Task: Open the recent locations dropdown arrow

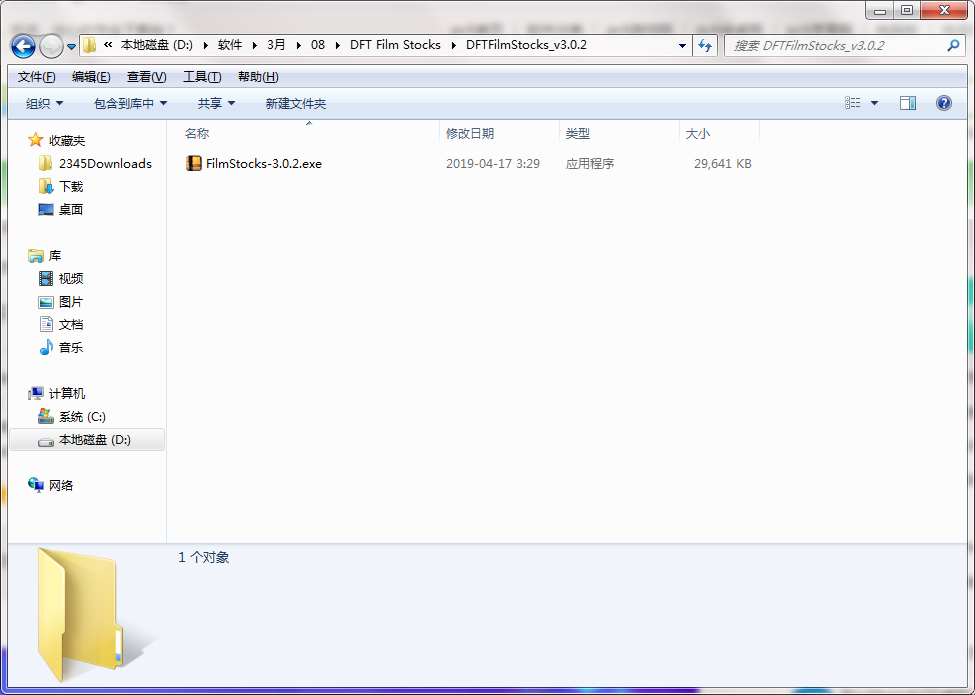Action: tap(71, 47)
